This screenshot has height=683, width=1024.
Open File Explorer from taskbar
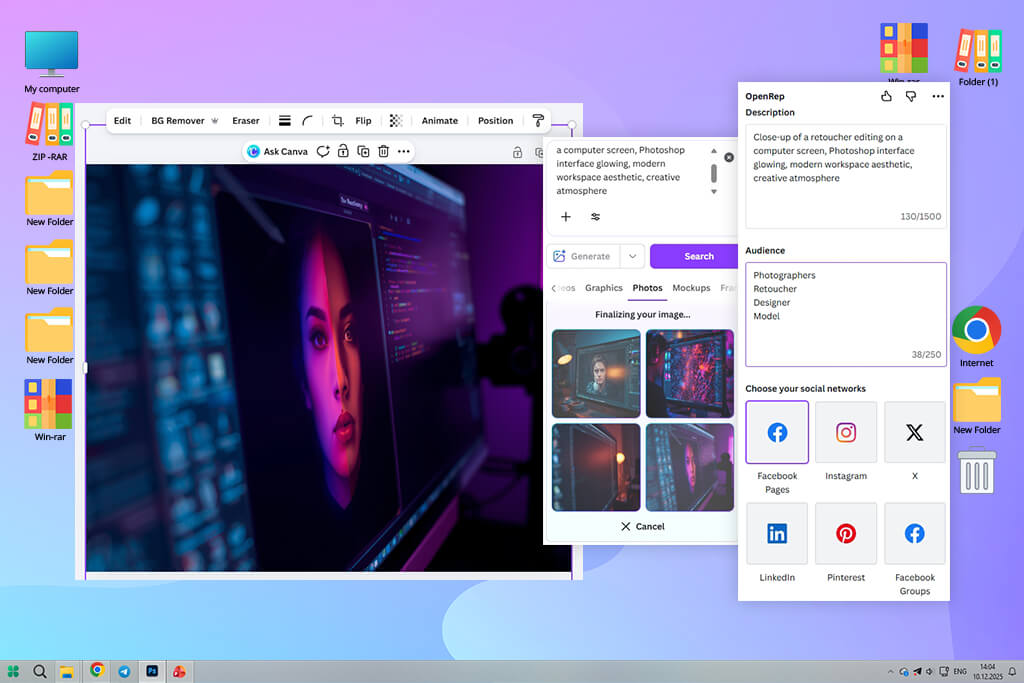tap(66, 671)
